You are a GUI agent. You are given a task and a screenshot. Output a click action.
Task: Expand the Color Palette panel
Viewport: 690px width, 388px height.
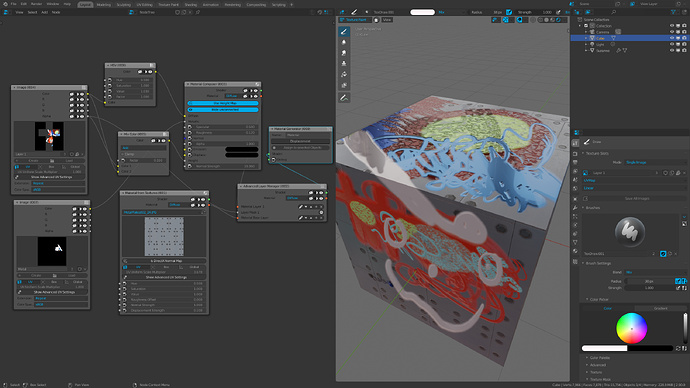[599, 358]
